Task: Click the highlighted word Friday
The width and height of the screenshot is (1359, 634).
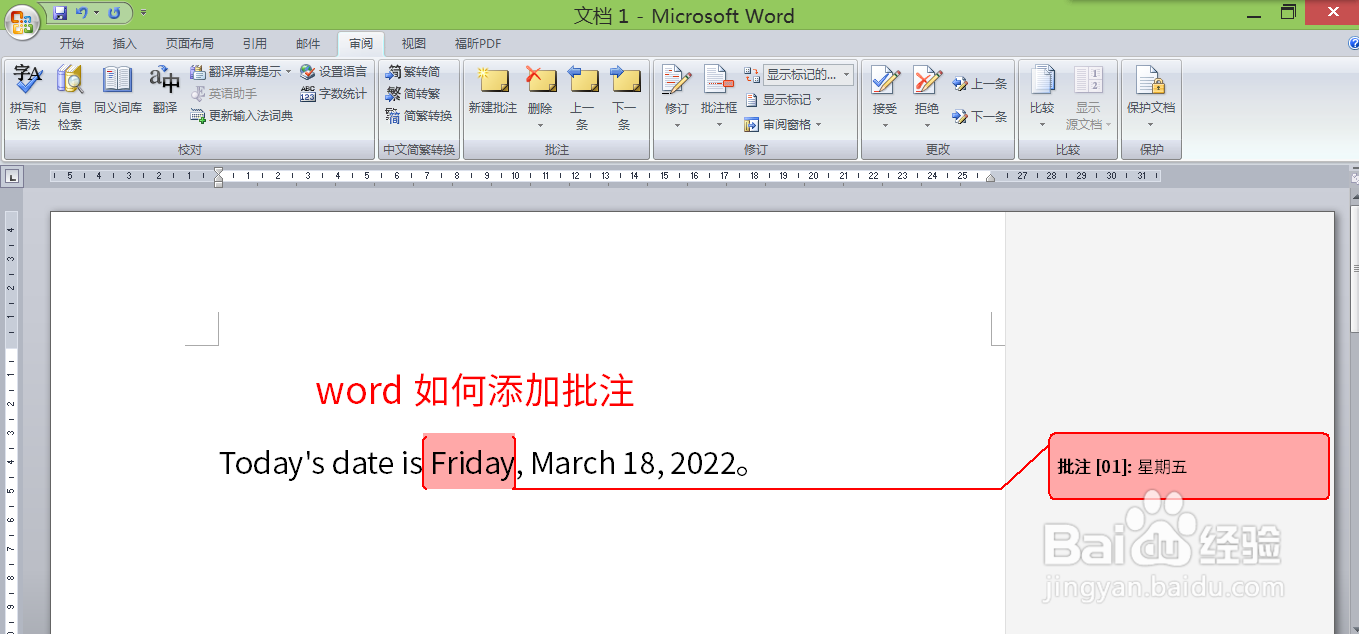Action: tap(472, 463)
